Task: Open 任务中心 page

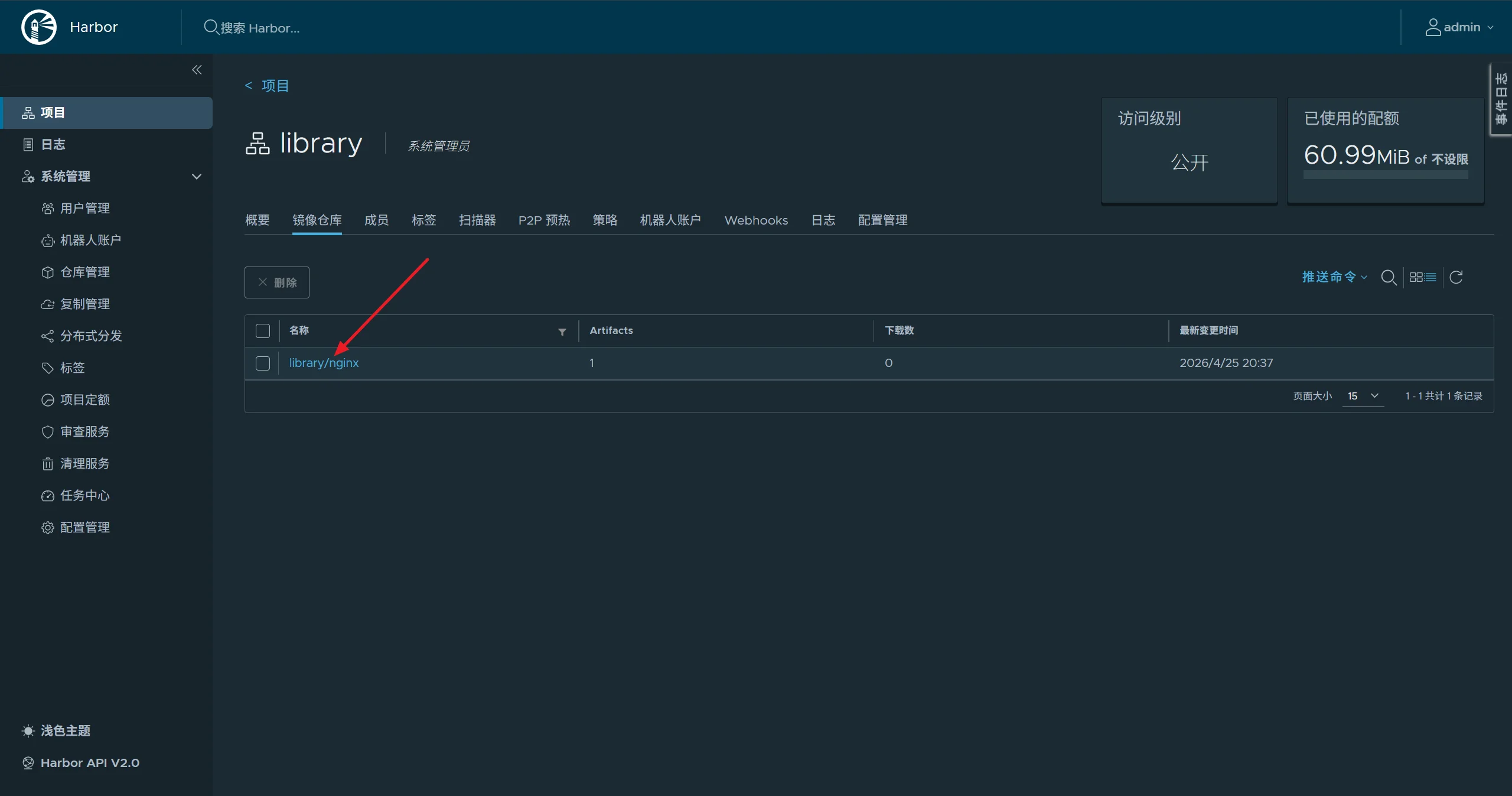Action: click(x=84, y=496)
